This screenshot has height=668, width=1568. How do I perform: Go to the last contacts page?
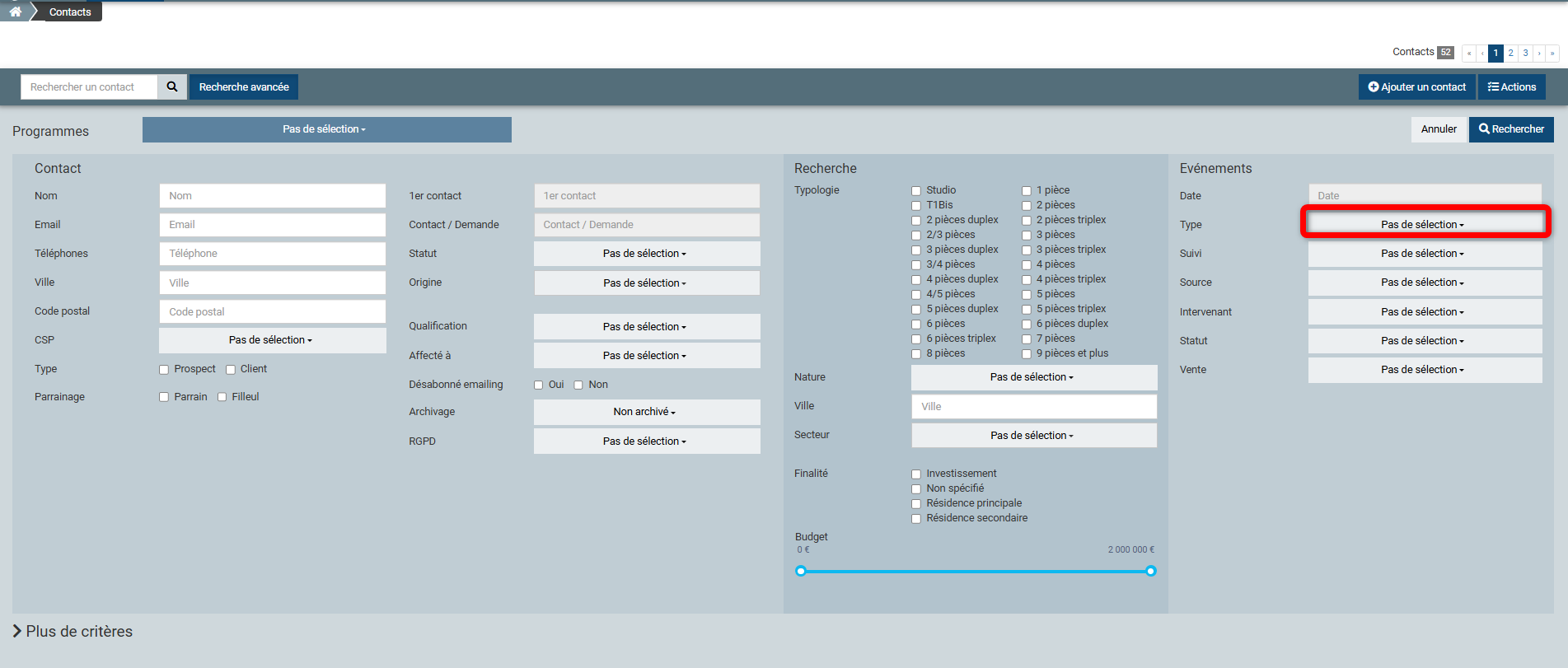(x=1552, y=53)
